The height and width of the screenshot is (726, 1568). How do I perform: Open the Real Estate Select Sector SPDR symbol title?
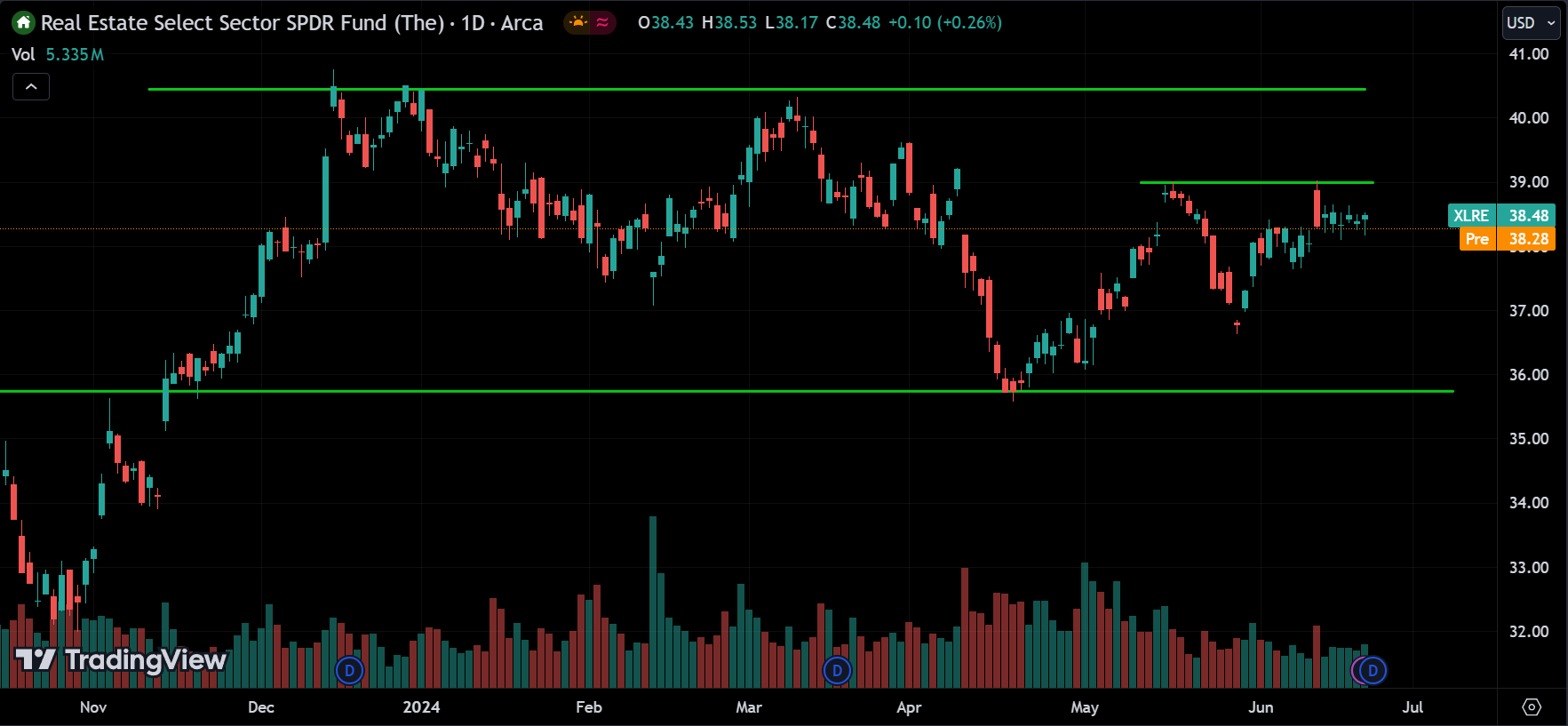[x=291, y=23]
